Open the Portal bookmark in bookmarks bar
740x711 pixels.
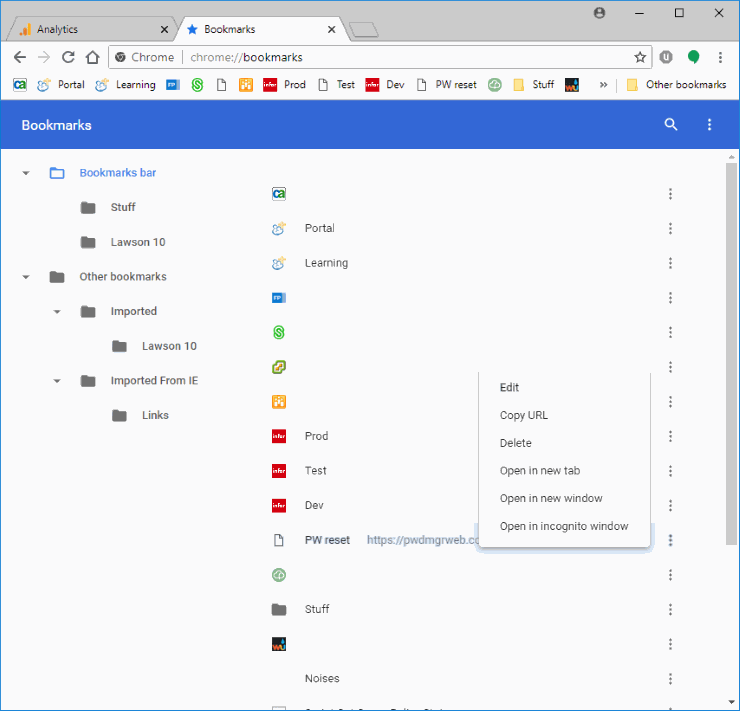(x=61, y=85)
